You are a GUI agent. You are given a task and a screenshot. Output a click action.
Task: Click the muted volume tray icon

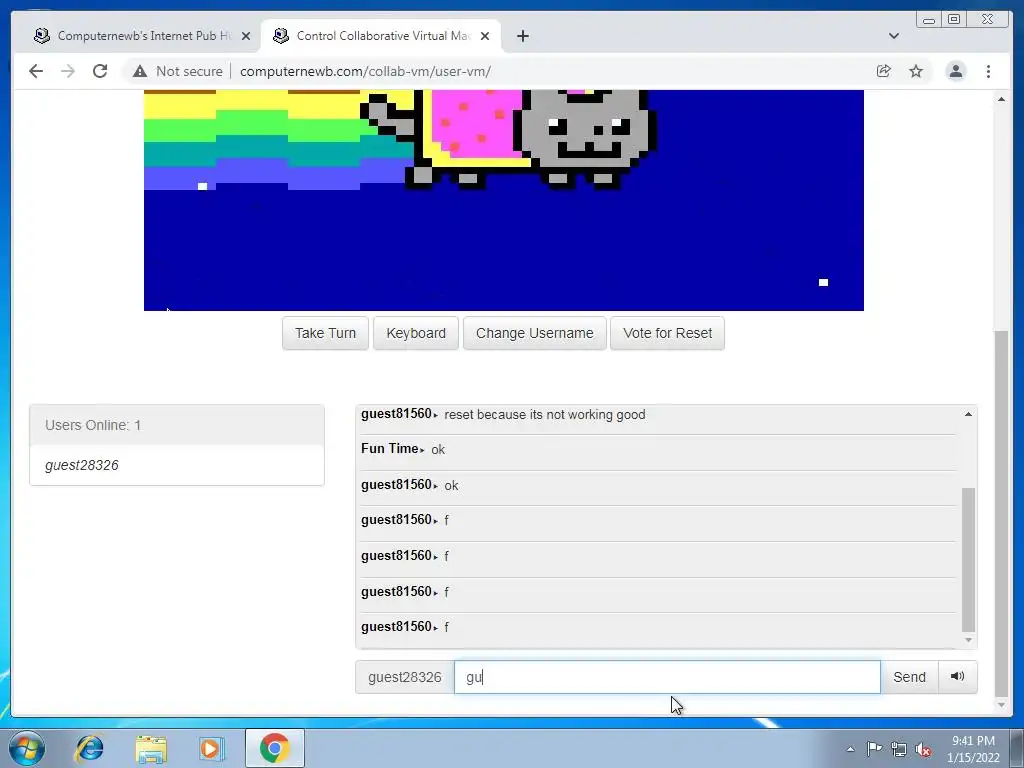click(923, 749)
